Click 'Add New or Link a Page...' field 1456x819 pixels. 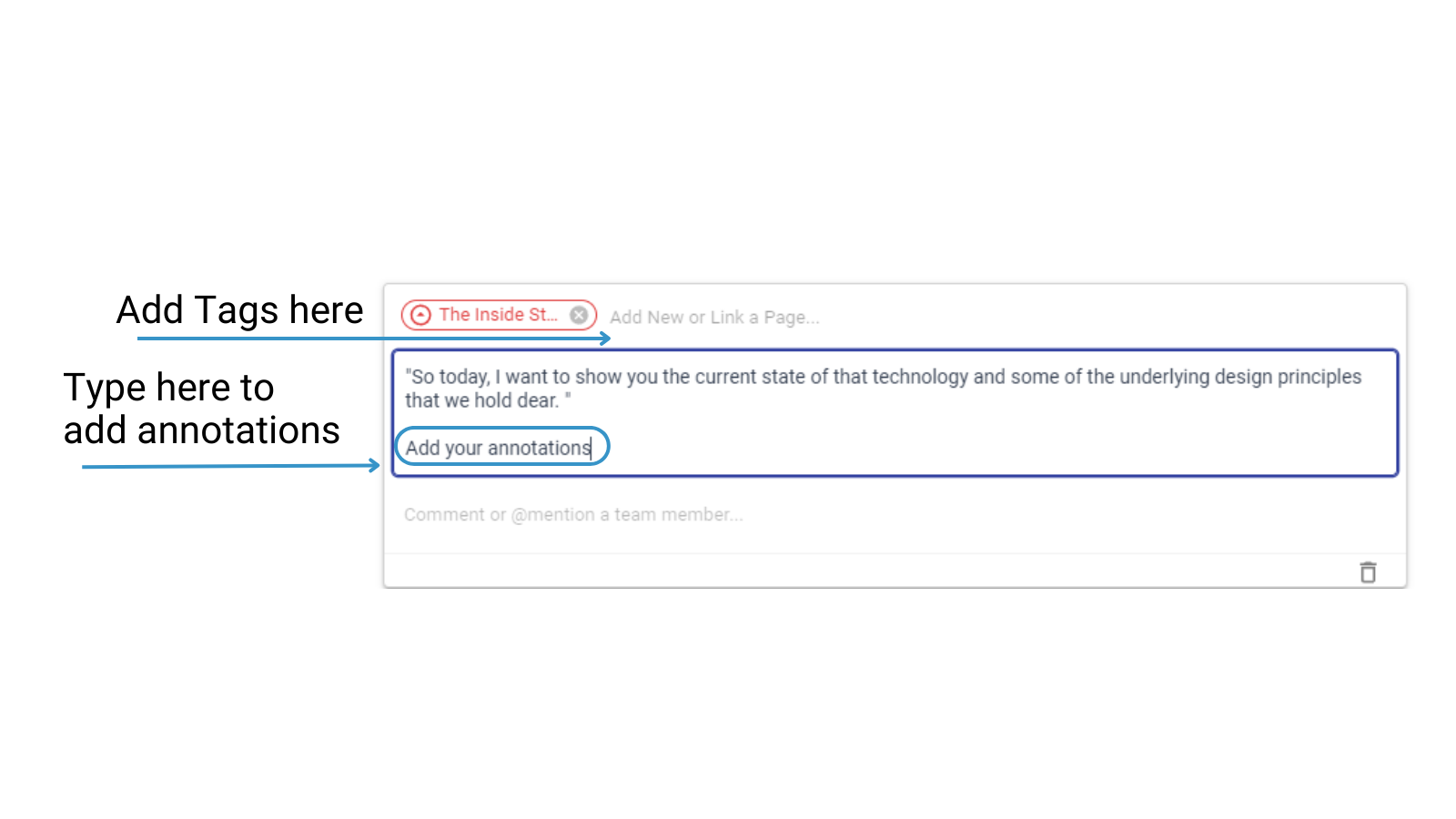(715, 318)
